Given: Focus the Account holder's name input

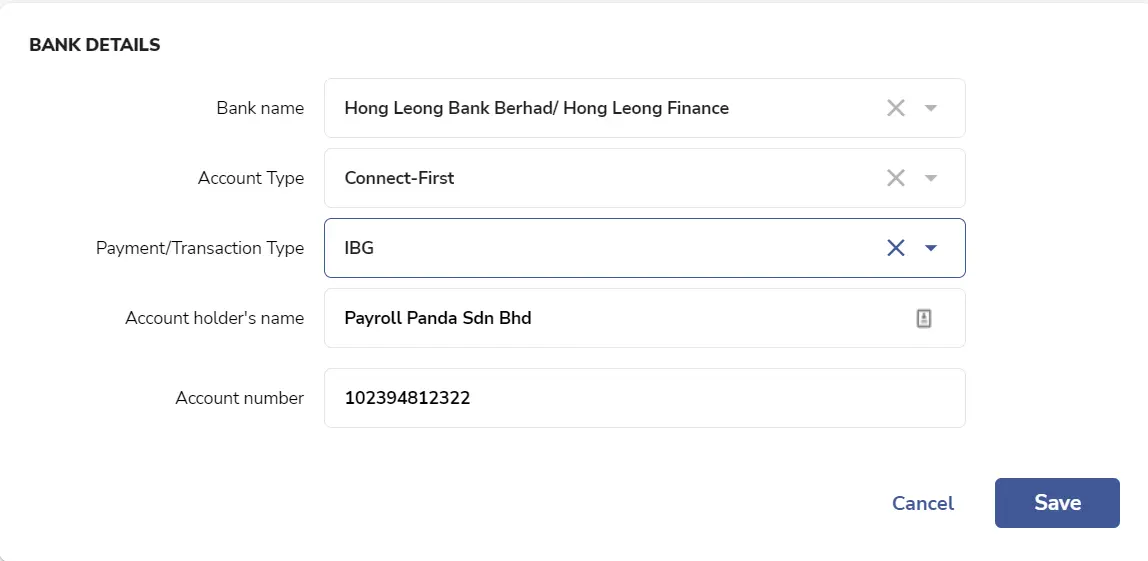Looking at the screenshot, I should click(x=644, y=319).
